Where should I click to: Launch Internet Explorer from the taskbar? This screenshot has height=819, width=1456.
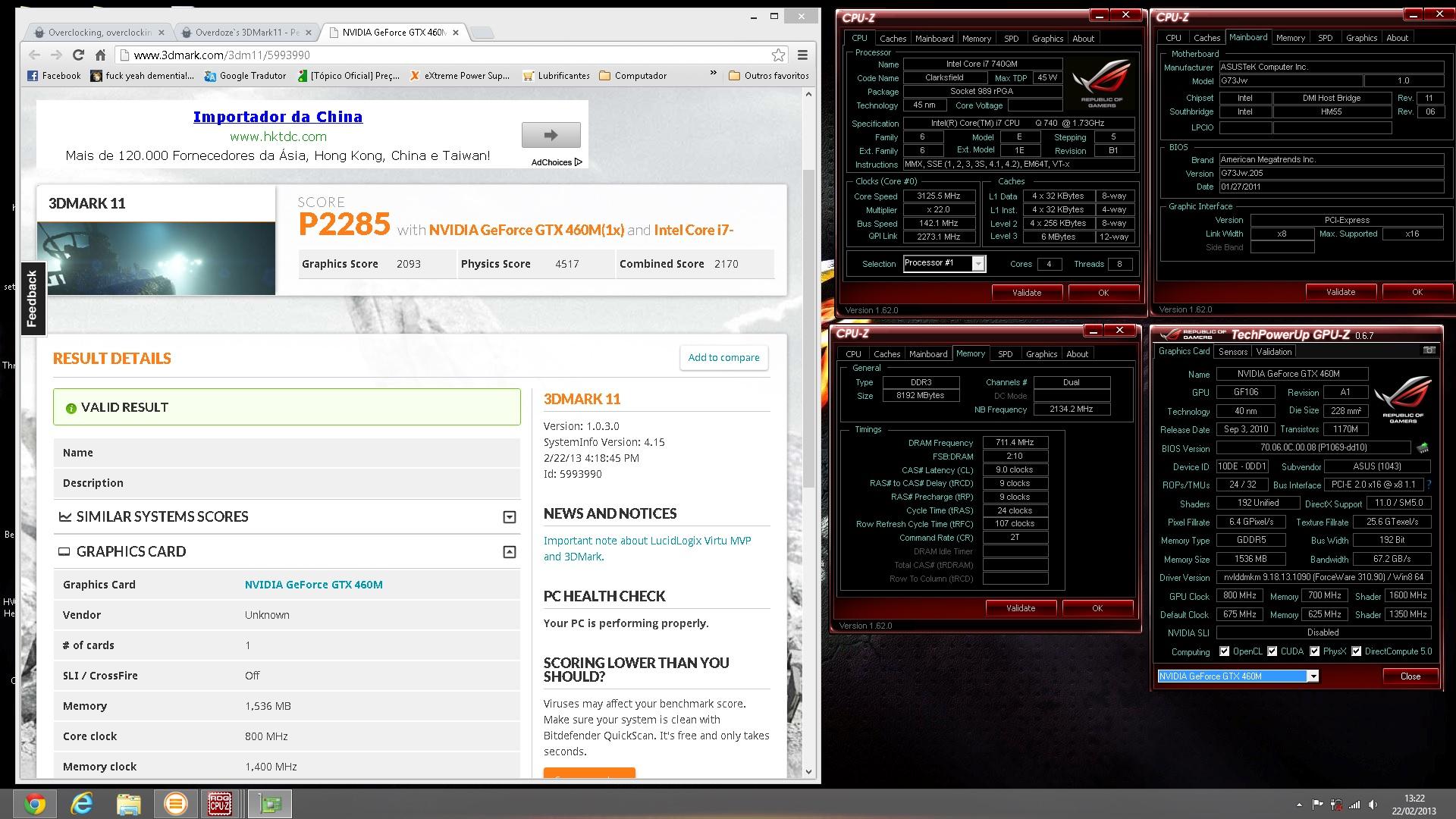(81, 804)
